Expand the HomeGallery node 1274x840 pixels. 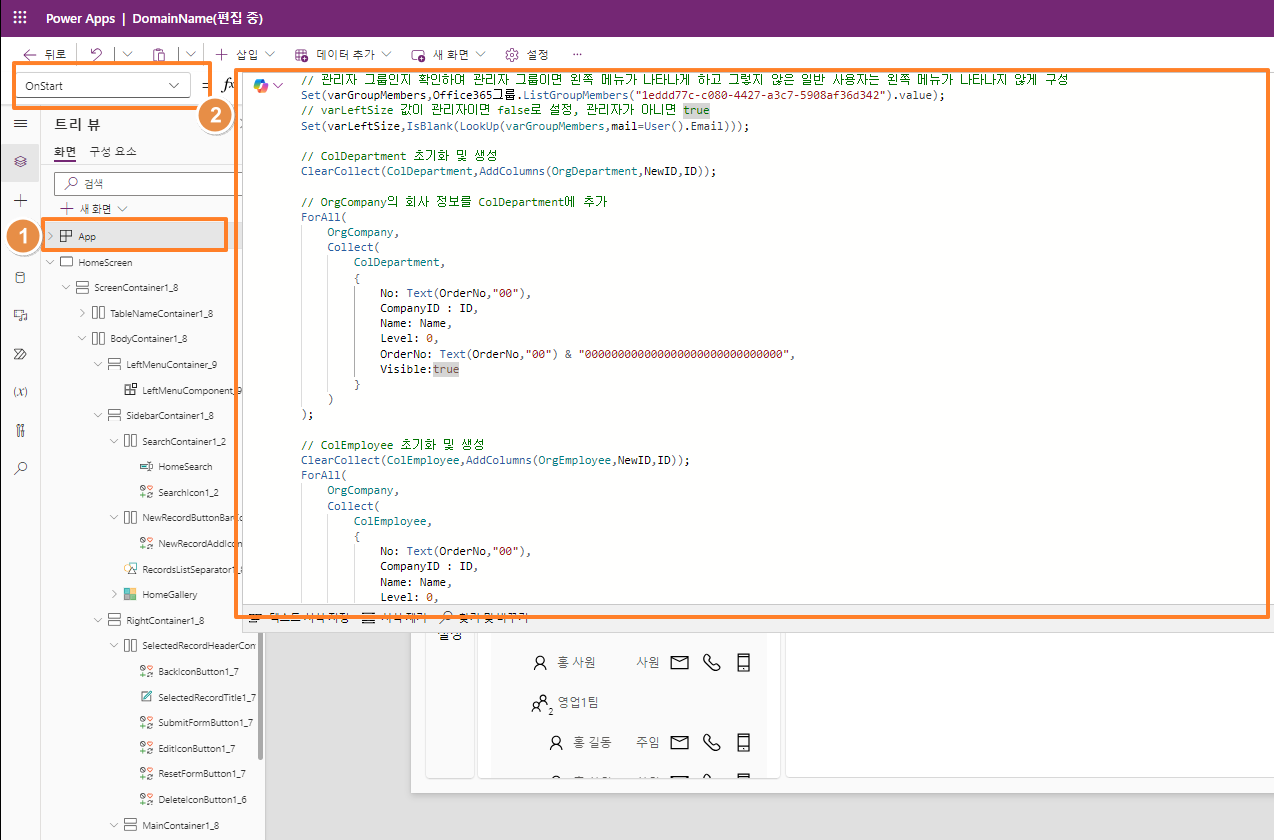coord(114,594)
